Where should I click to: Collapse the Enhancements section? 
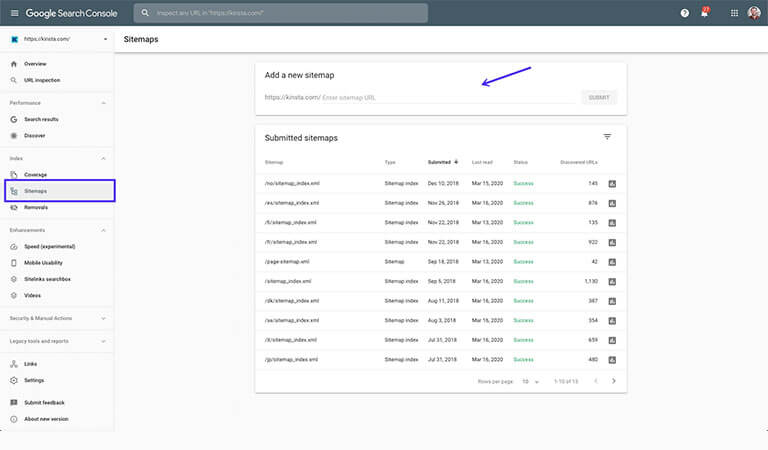(103, 230)
